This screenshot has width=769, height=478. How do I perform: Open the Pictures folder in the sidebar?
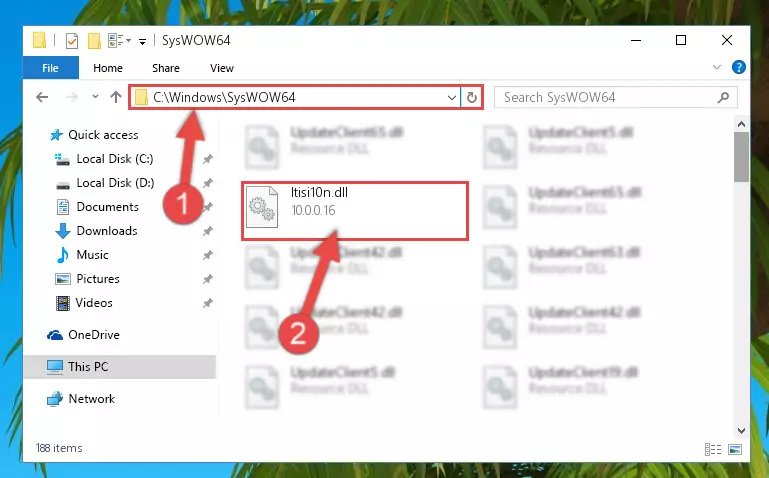(x=98, y=279)
